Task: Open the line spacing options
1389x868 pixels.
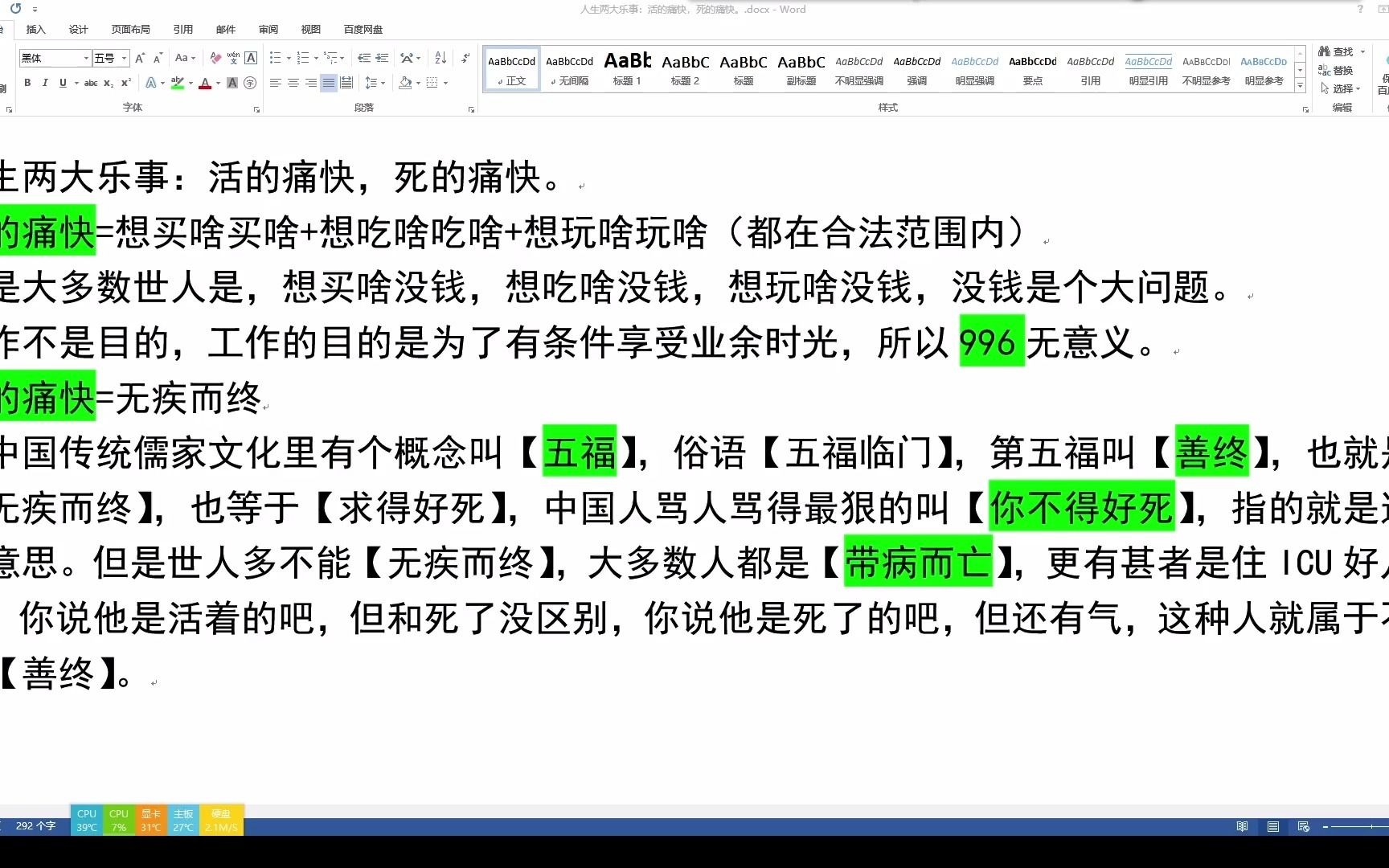Action: [371, 83]
